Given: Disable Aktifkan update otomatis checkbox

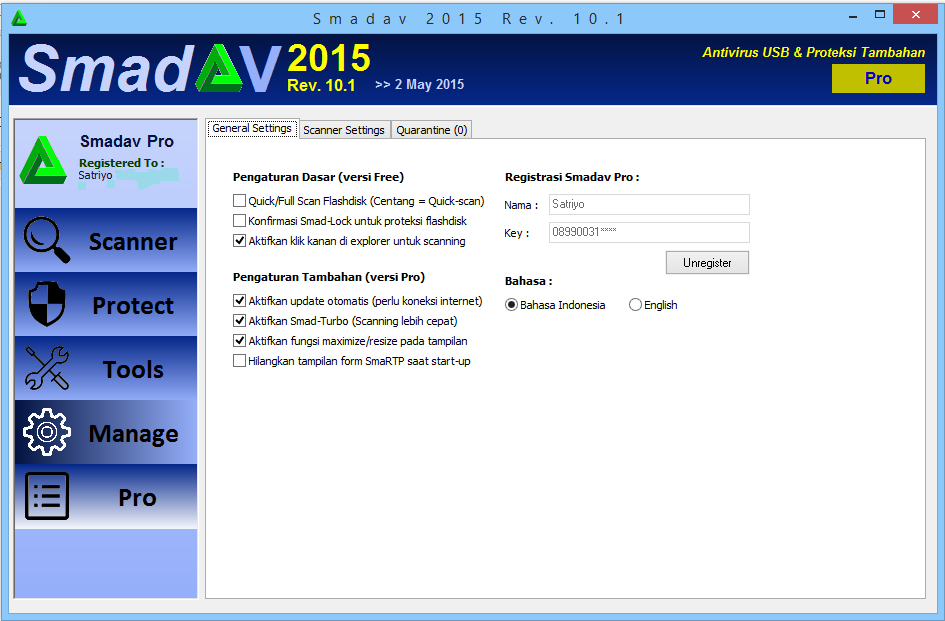Looking at the screenshot, I should tap(239, 301).
